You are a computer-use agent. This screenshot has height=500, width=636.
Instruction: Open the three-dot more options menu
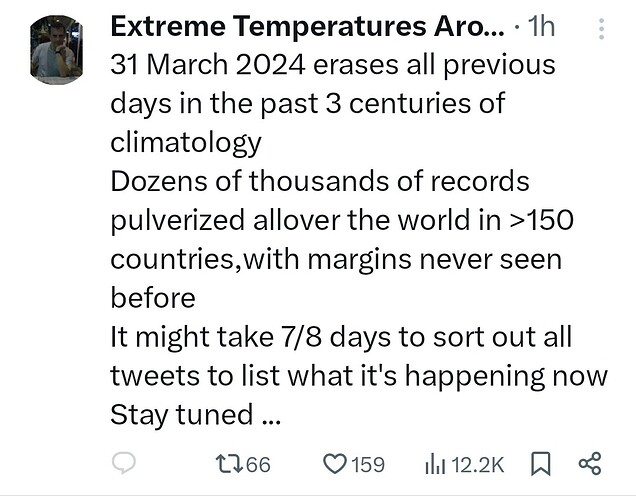[602, 29]
